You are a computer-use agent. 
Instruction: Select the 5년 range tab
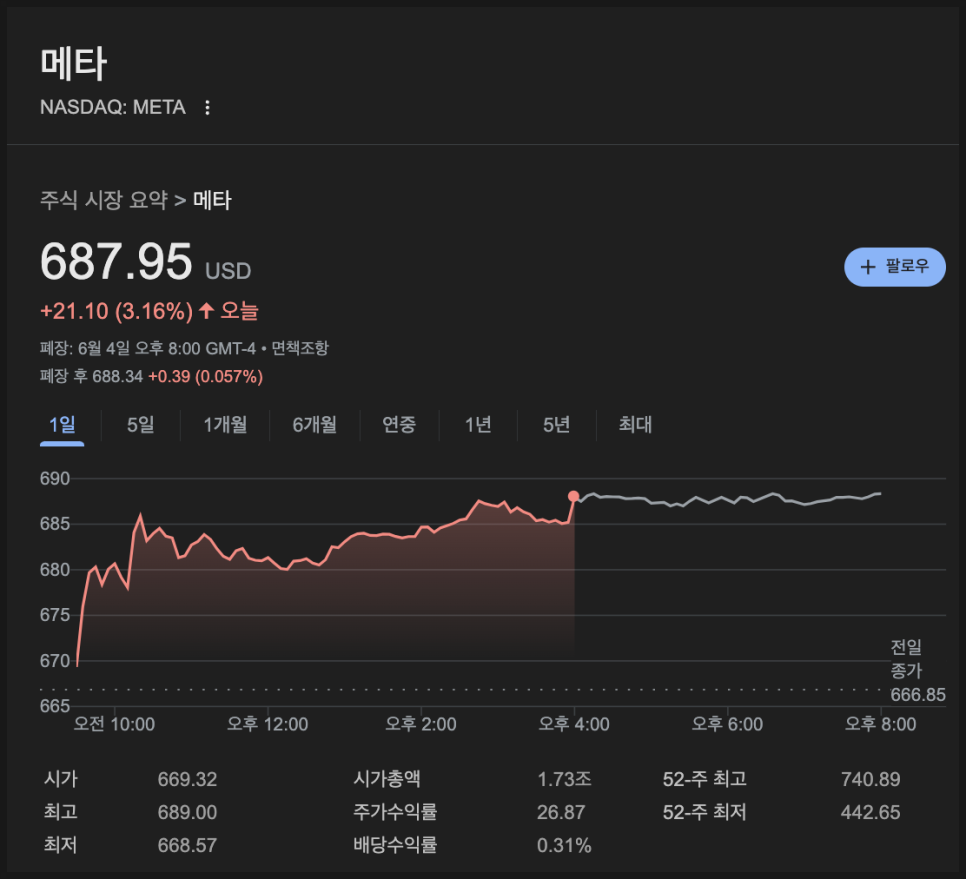(556, 424)
